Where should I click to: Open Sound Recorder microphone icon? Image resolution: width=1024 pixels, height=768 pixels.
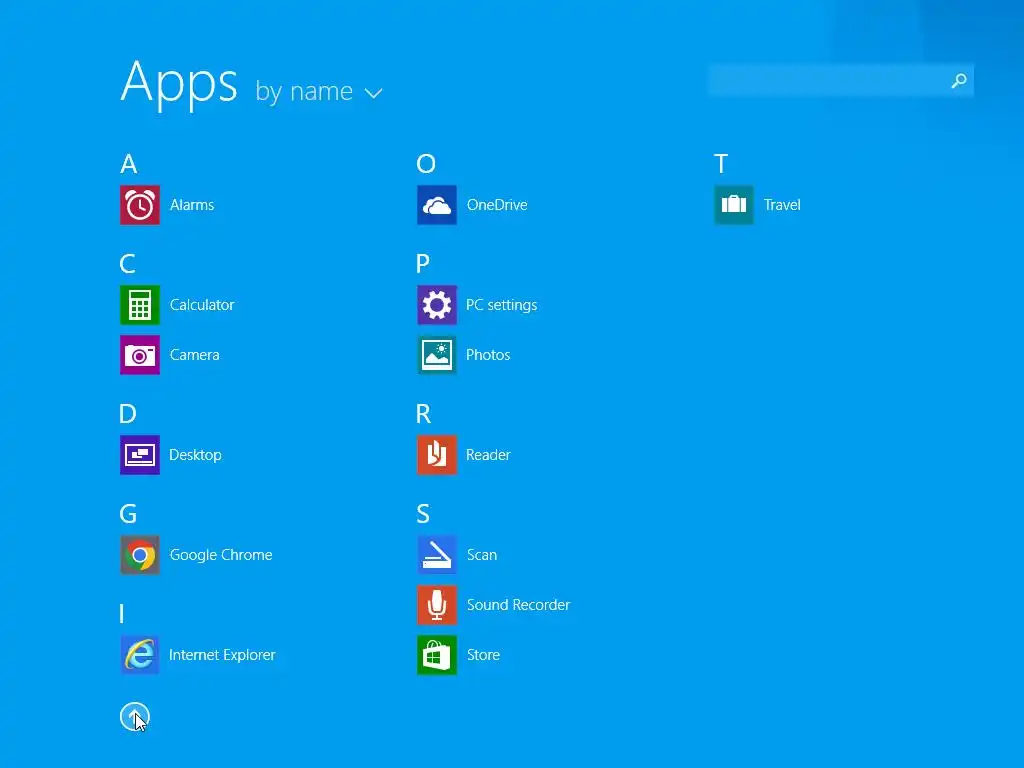437,605
